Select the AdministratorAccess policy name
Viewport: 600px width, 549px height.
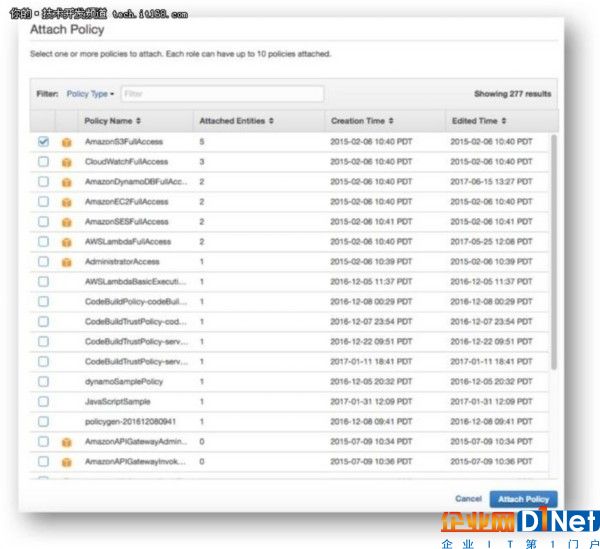pos(122,262)
